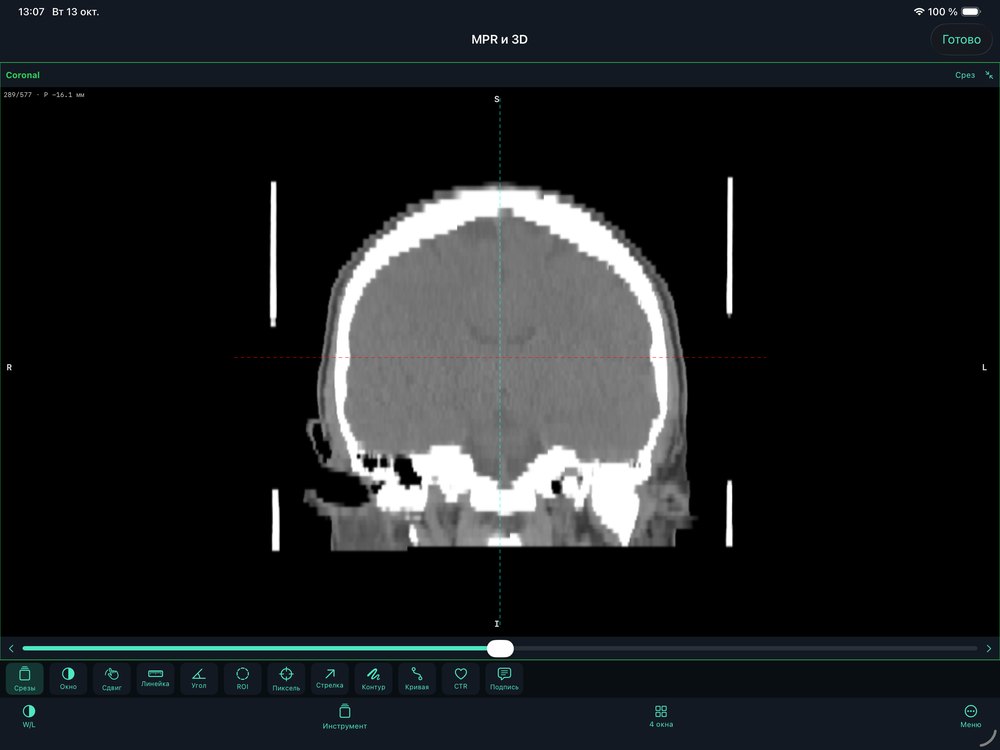Viewport: 1000px width, 750px height.
Task: Select the Угол angle tool
Action: [x=199, y=678]
